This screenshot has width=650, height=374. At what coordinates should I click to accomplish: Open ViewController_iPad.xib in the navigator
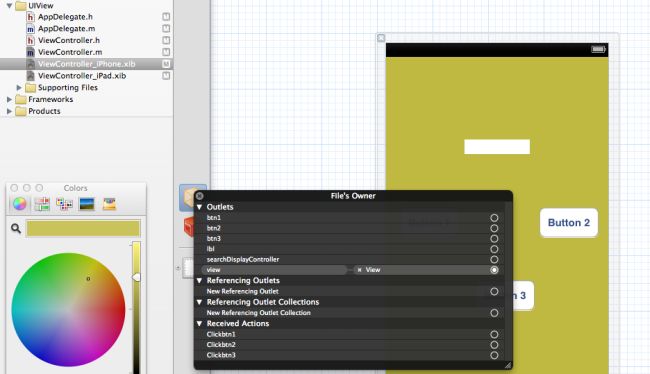[x=82, y=76]
